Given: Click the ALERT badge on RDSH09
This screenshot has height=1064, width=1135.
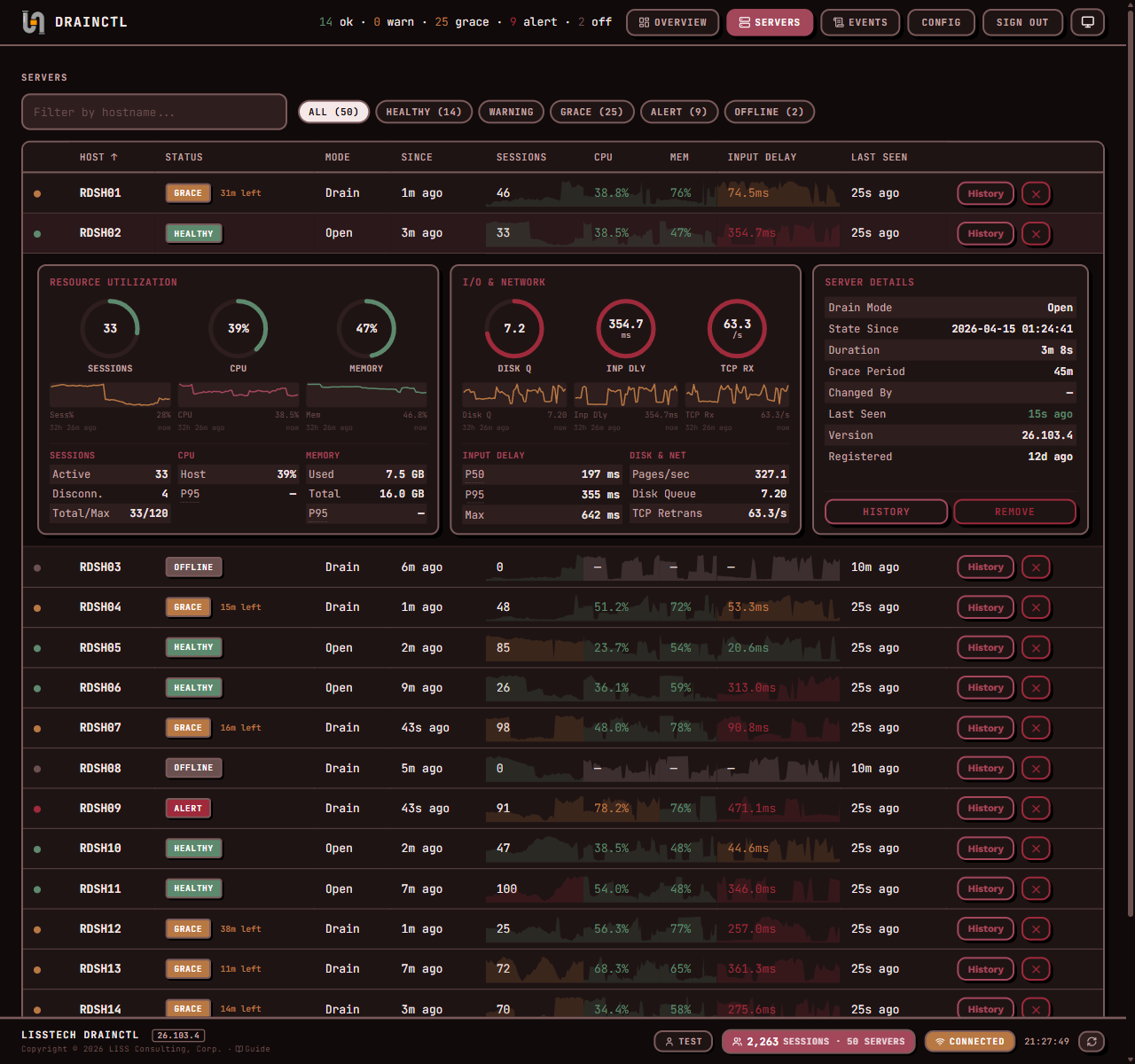Looking at the screenshot, I should 188,808.
